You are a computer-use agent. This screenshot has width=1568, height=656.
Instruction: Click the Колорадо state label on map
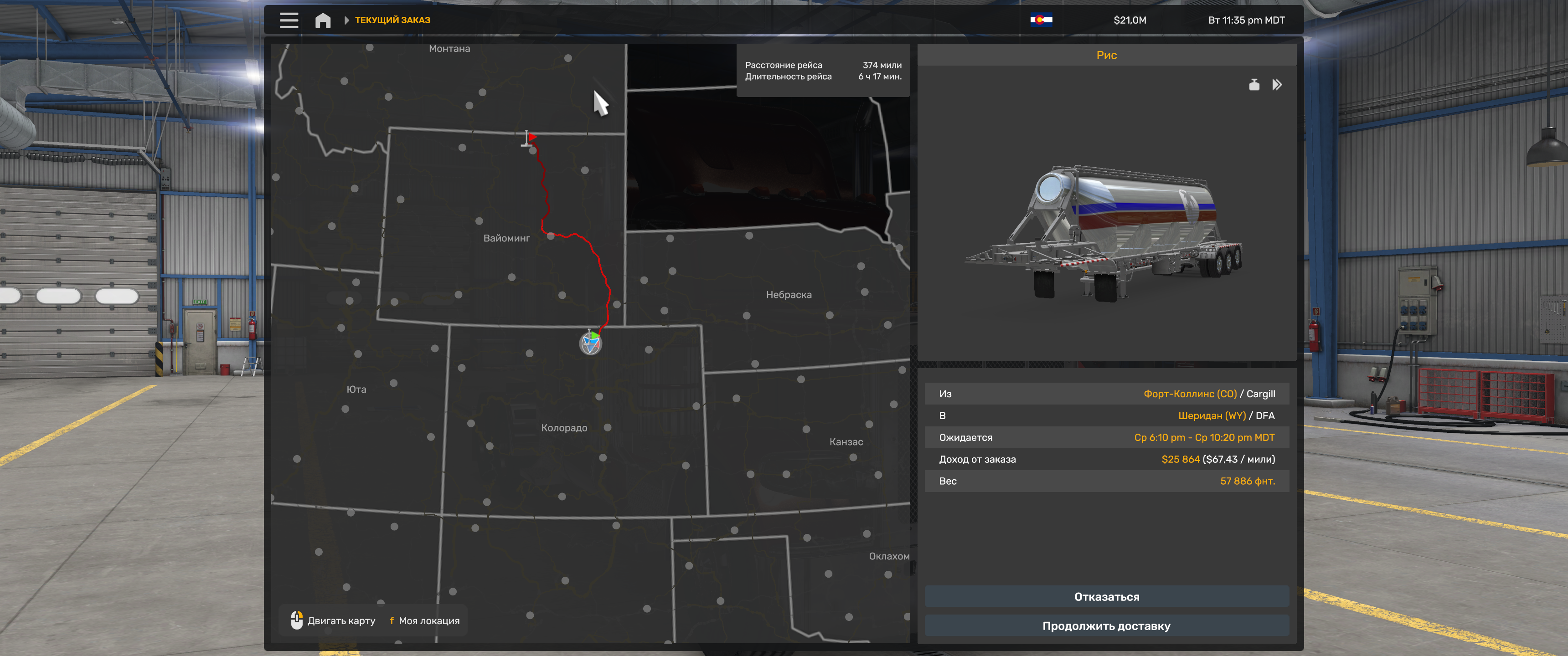[x=564, y=428]
